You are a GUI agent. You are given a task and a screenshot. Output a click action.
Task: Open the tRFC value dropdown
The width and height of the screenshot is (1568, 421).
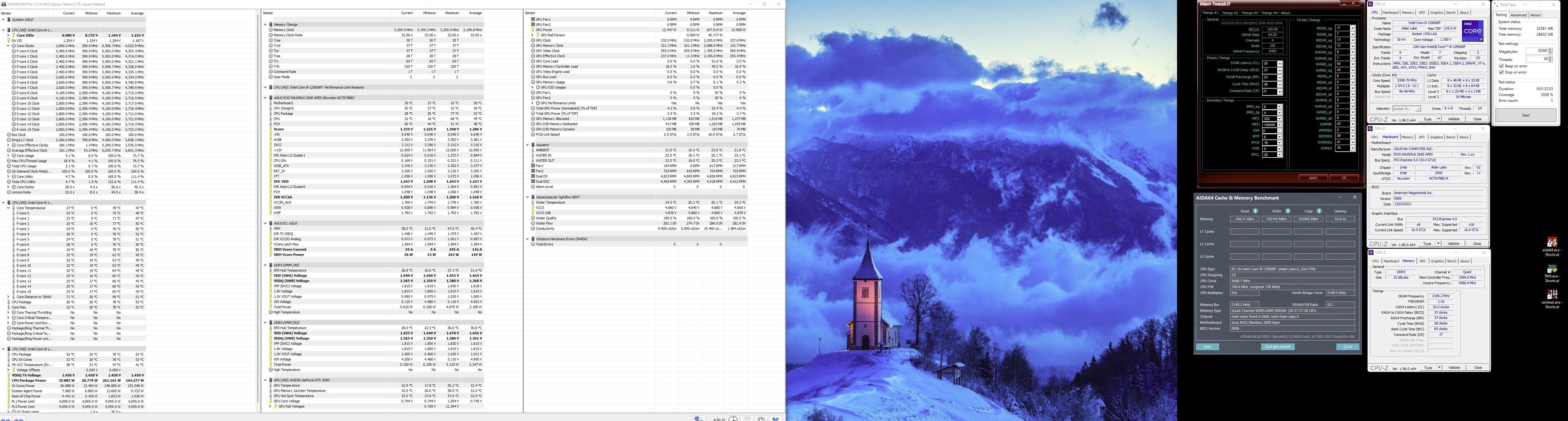(x=1279, y=119)
